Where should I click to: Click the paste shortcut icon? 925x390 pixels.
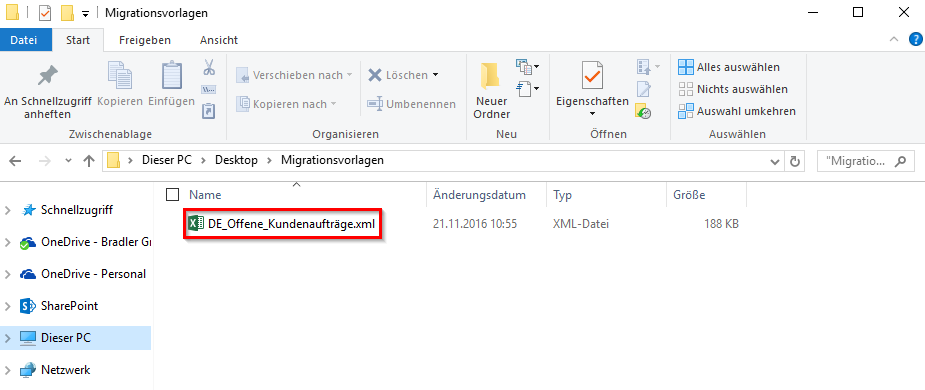[208, 110]
